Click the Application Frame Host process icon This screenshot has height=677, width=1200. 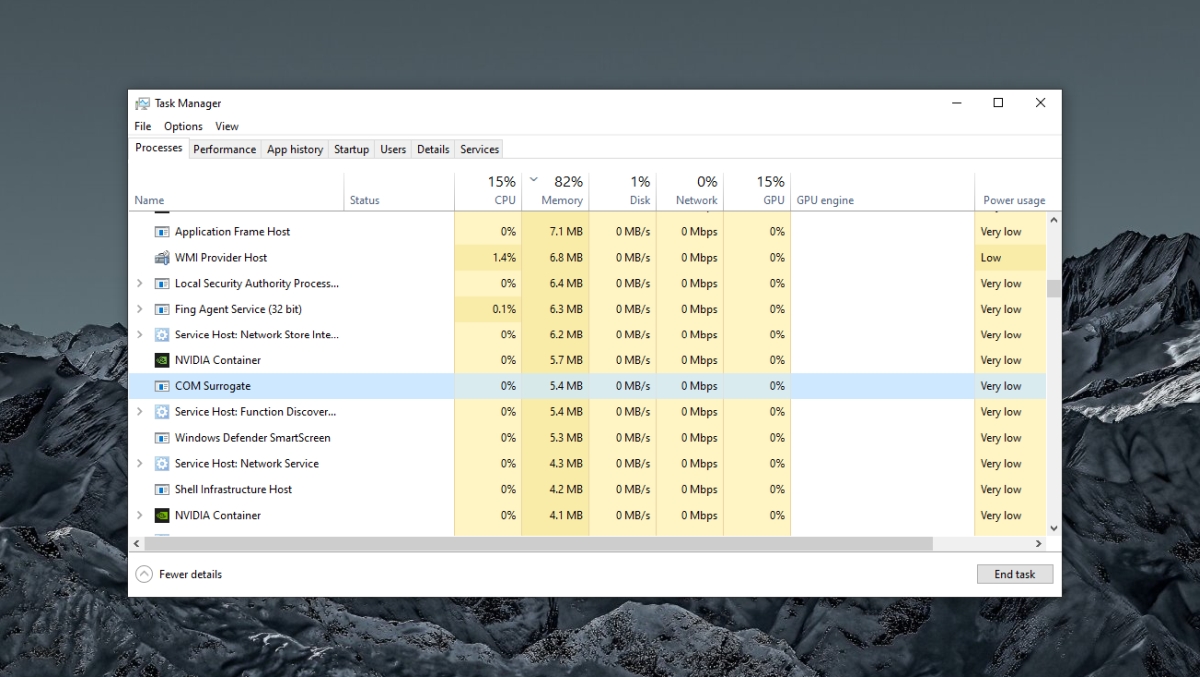click(162, 232)
